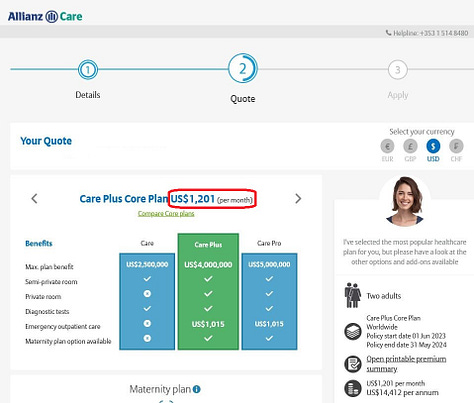
Task: Click the Policy start date 01 Jun 2023
Action: pyautogui.click(x=406, y=336)
